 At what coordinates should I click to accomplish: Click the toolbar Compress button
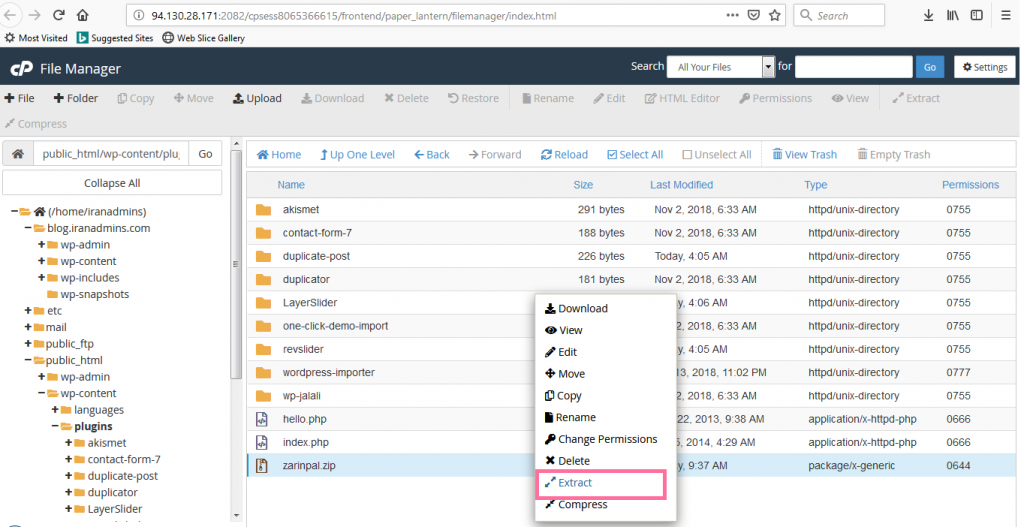[35, 123]
